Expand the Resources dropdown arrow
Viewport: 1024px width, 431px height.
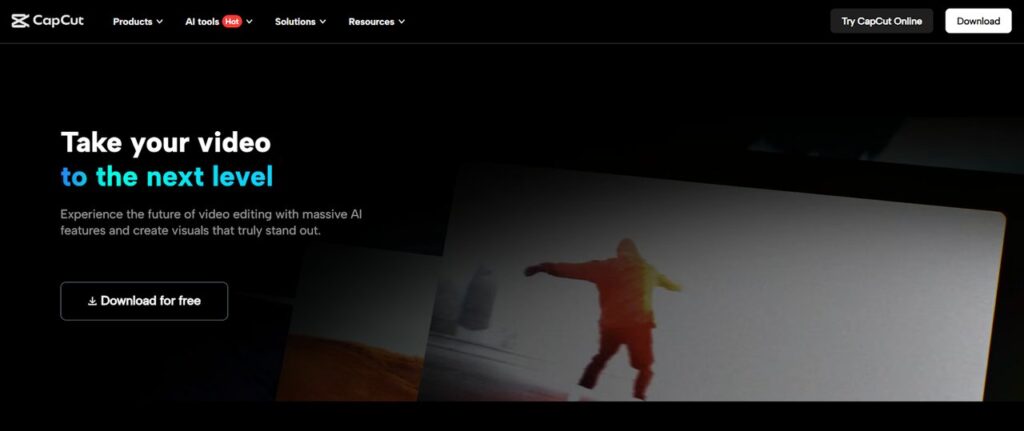(401, 21)
